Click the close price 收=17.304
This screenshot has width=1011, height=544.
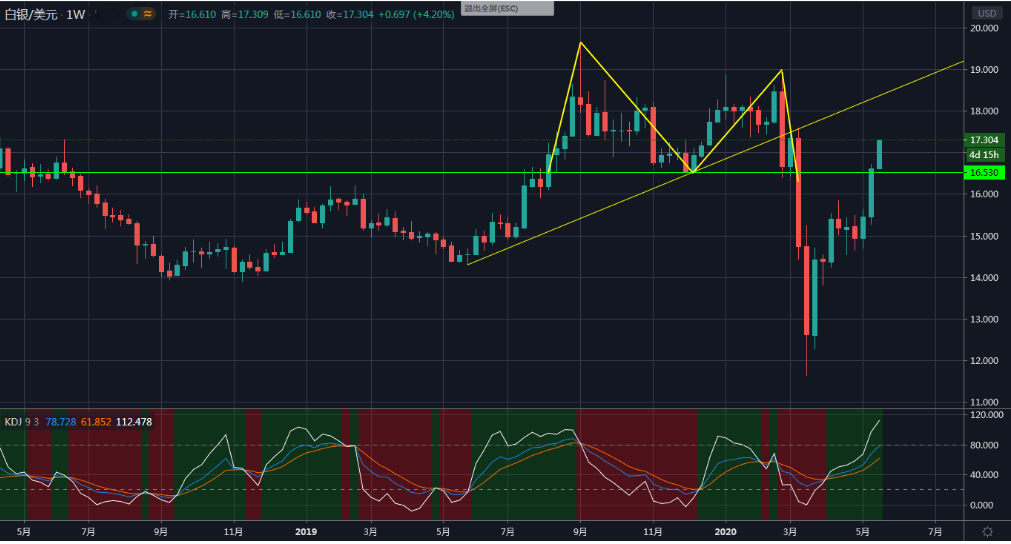point(349,14)
